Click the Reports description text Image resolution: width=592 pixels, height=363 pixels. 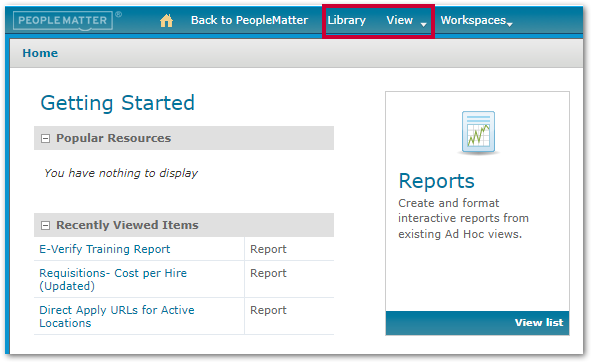(463, 219)
